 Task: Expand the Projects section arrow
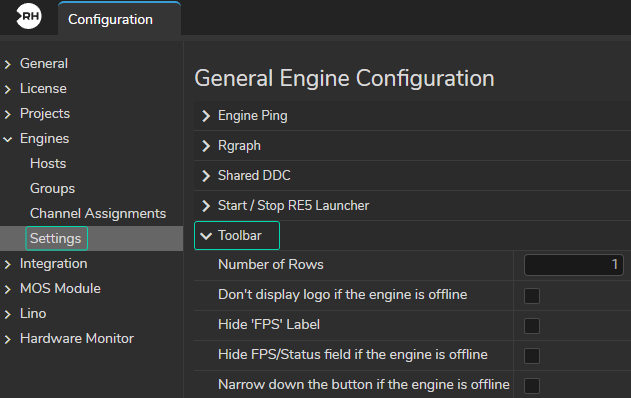tap(8, 114)
